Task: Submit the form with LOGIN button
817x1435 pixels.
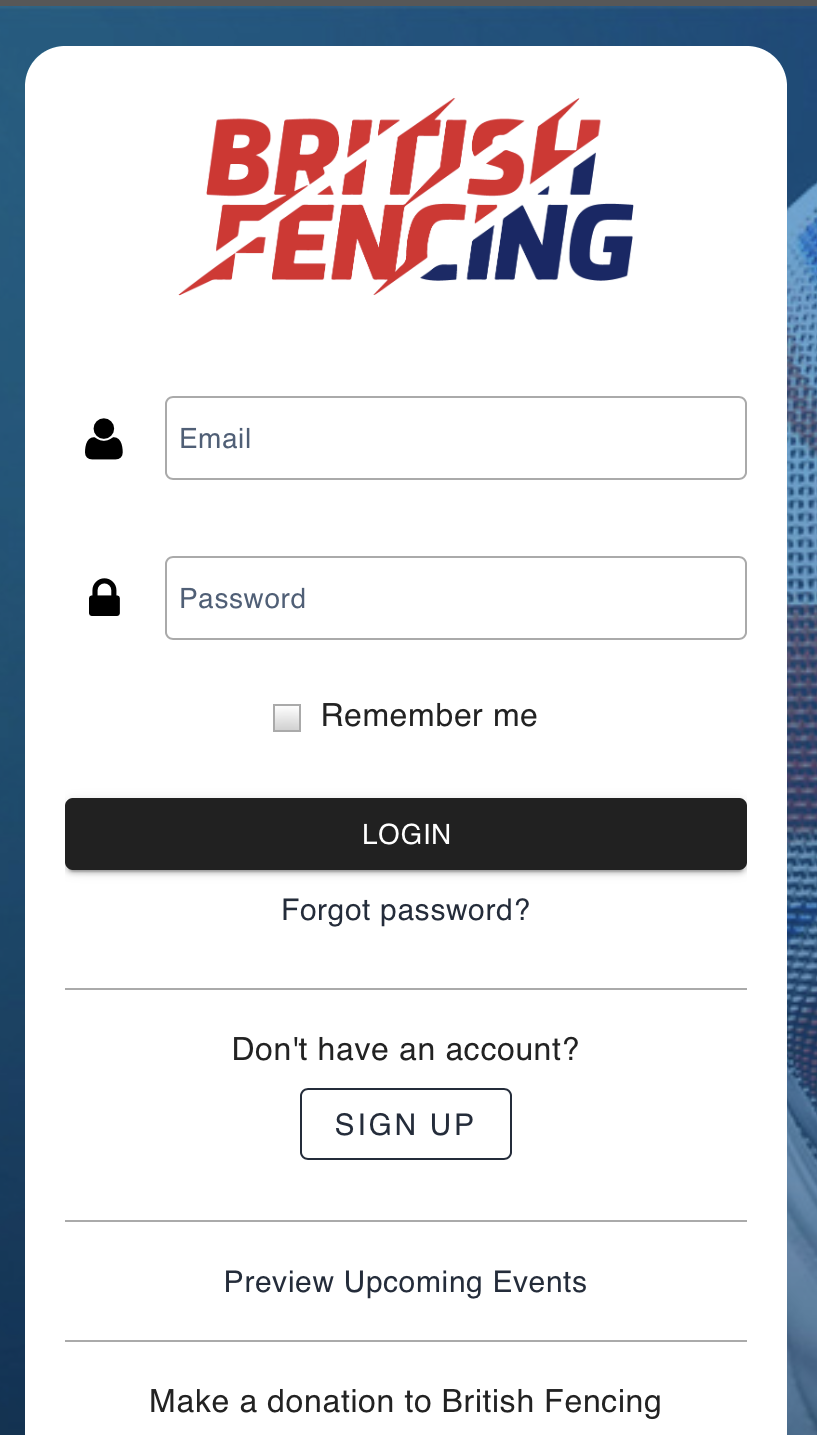Action: coord(406,834)
